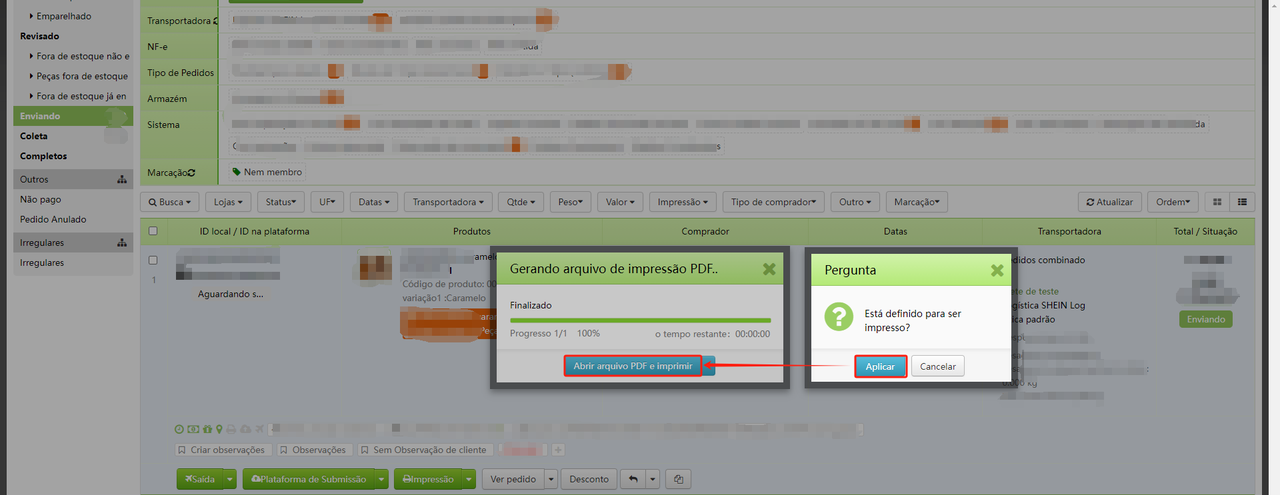Click Plataforma de Submissão button
This screenshot has height=495, width=1280.
point(309,479)
